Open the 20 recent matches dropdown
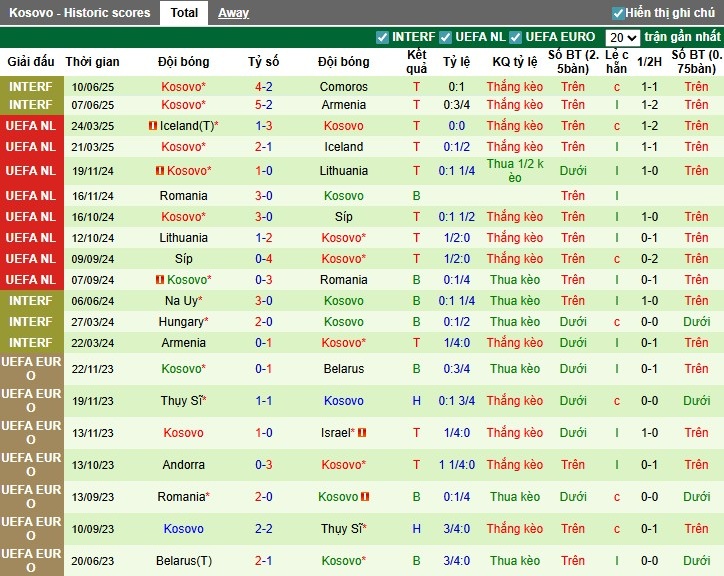 pos(622,37)
